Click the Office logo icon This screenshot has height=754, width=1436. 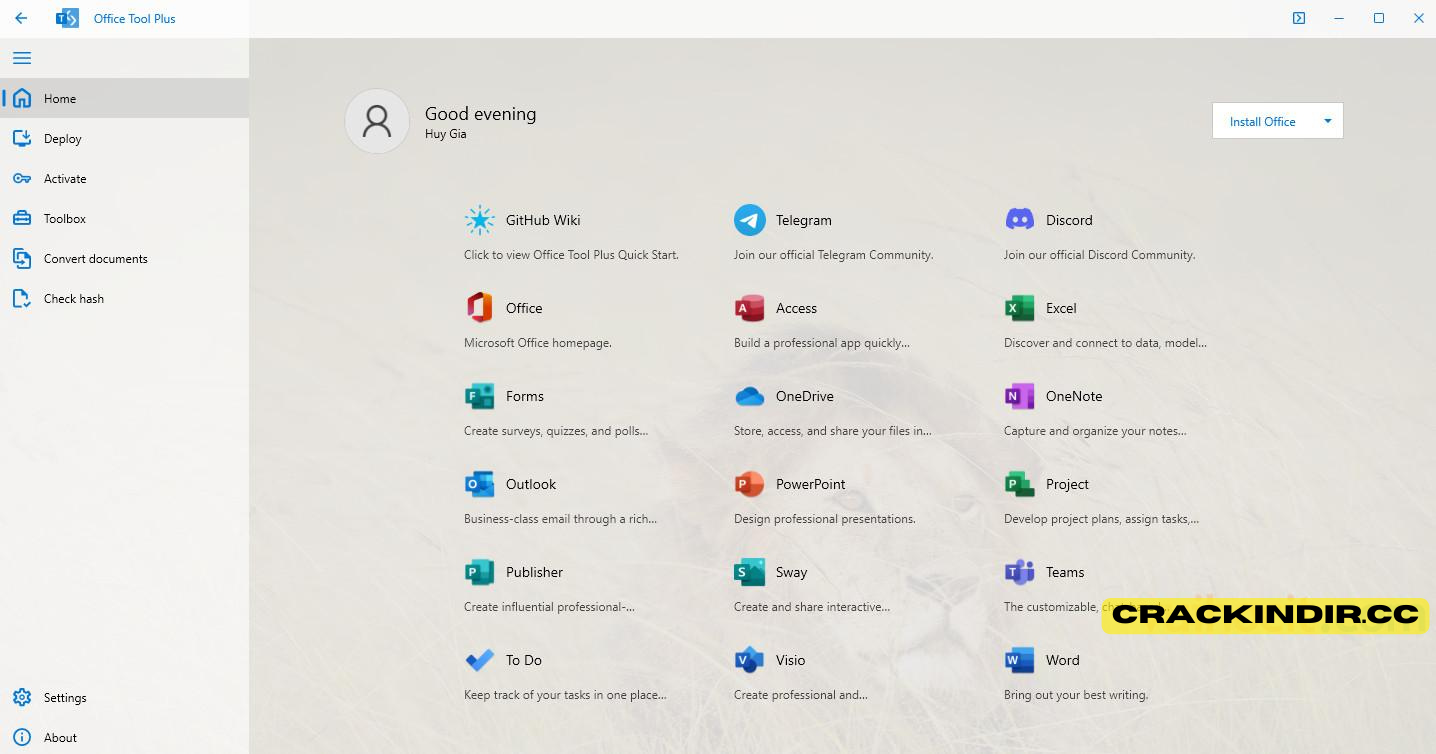click(x=480, y=308)
